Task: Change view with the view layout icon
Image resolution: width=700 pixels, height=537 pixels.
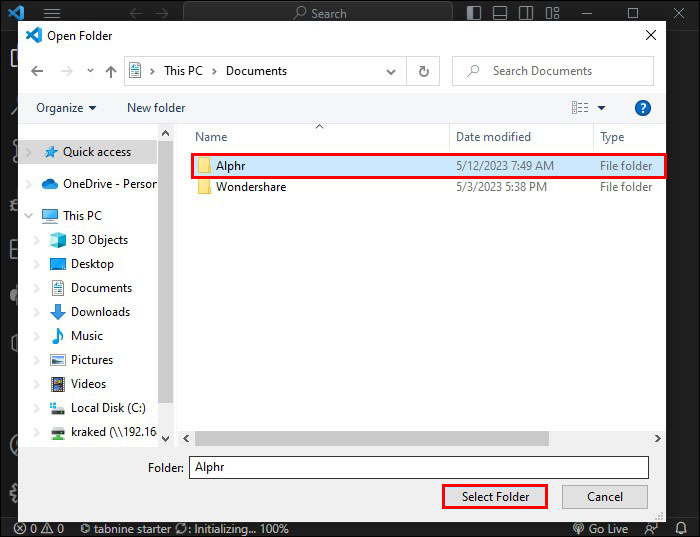Action: [x=580, y=108]
